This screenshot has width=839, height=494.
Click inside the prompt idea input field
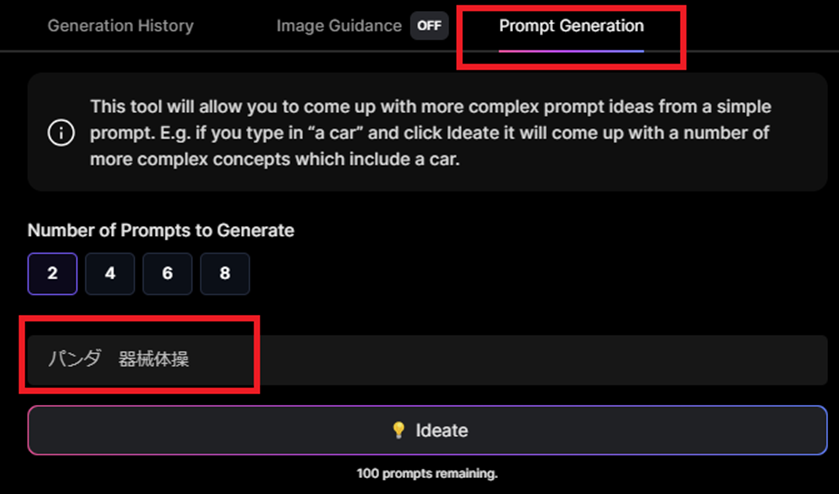428,360
